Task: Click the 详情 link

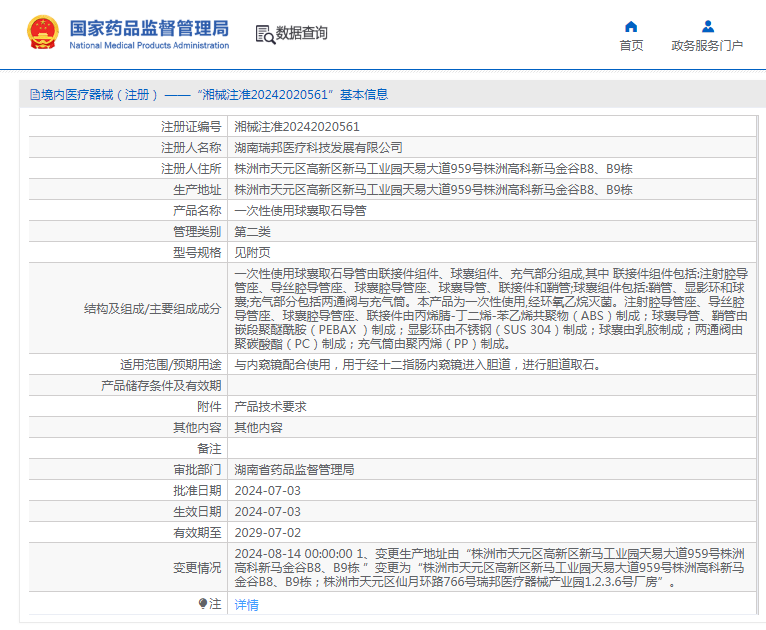Action: point(247,605)
